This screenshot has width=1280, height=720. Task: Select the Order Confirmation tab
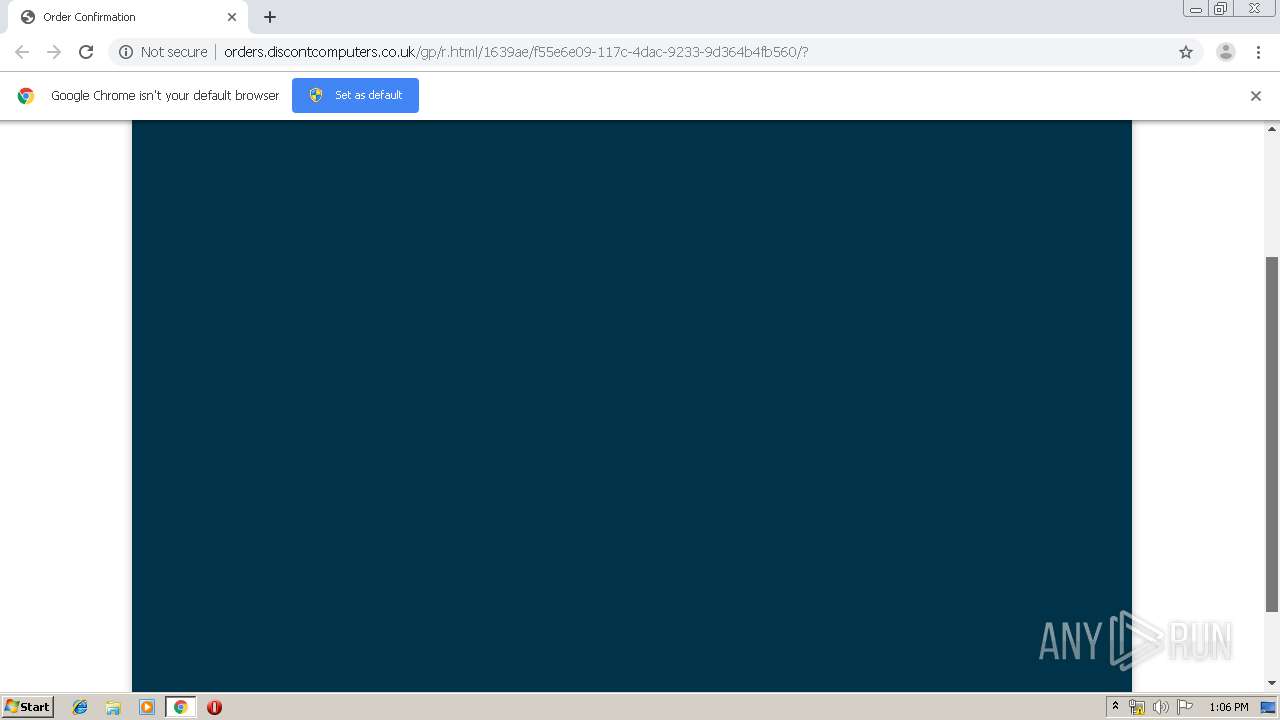(128, 17)
